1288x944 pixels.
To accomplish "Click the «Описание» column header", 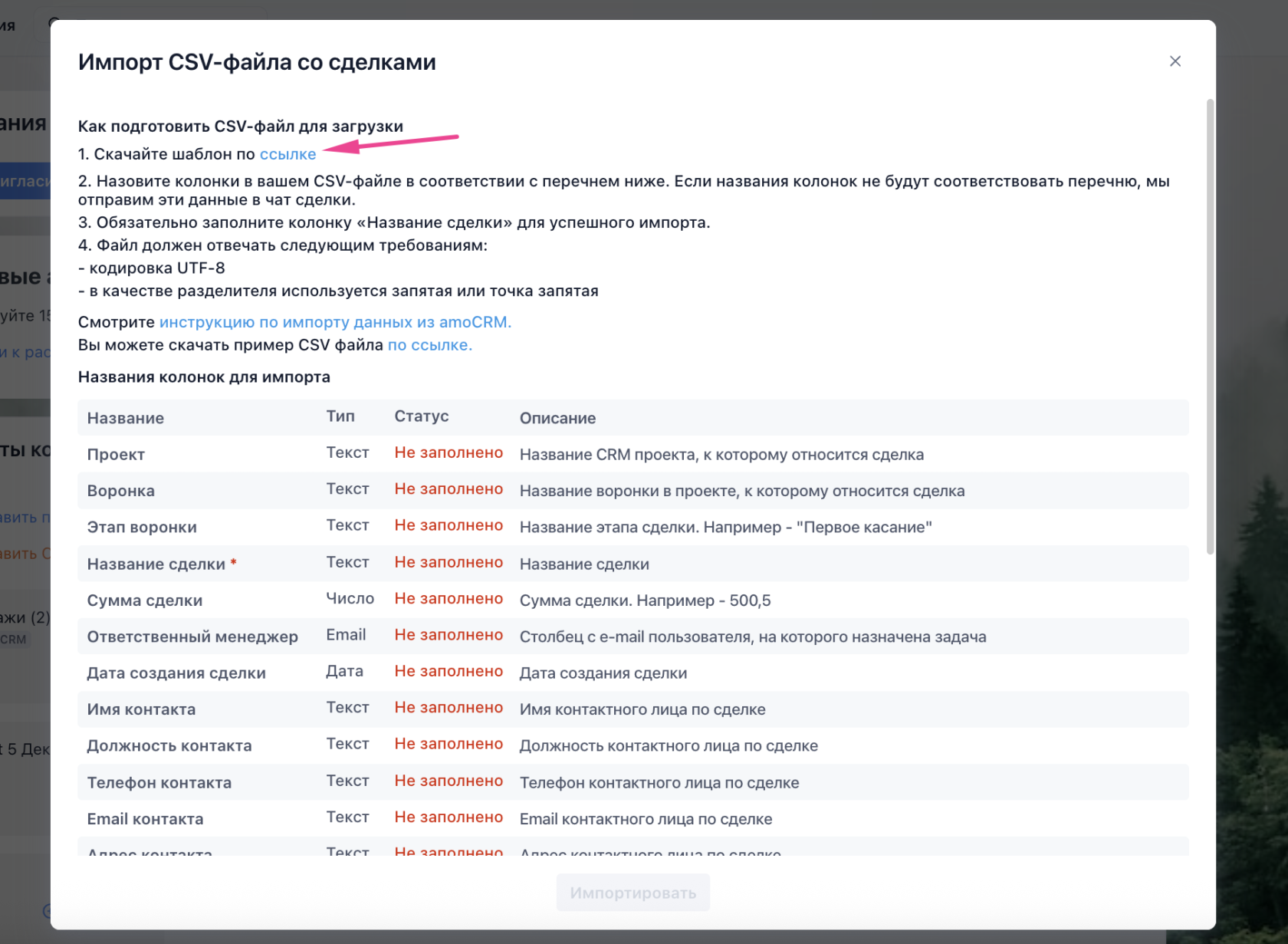I will coord(557,418).
